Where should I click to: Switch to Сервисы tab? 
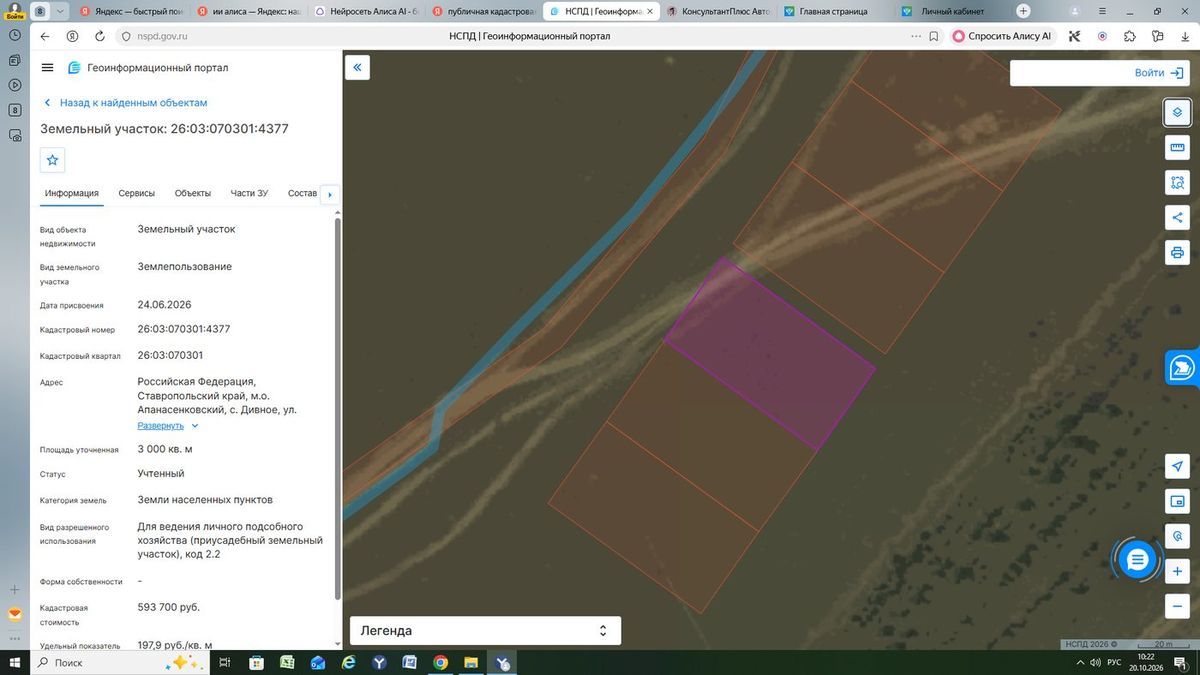point(136,193)
